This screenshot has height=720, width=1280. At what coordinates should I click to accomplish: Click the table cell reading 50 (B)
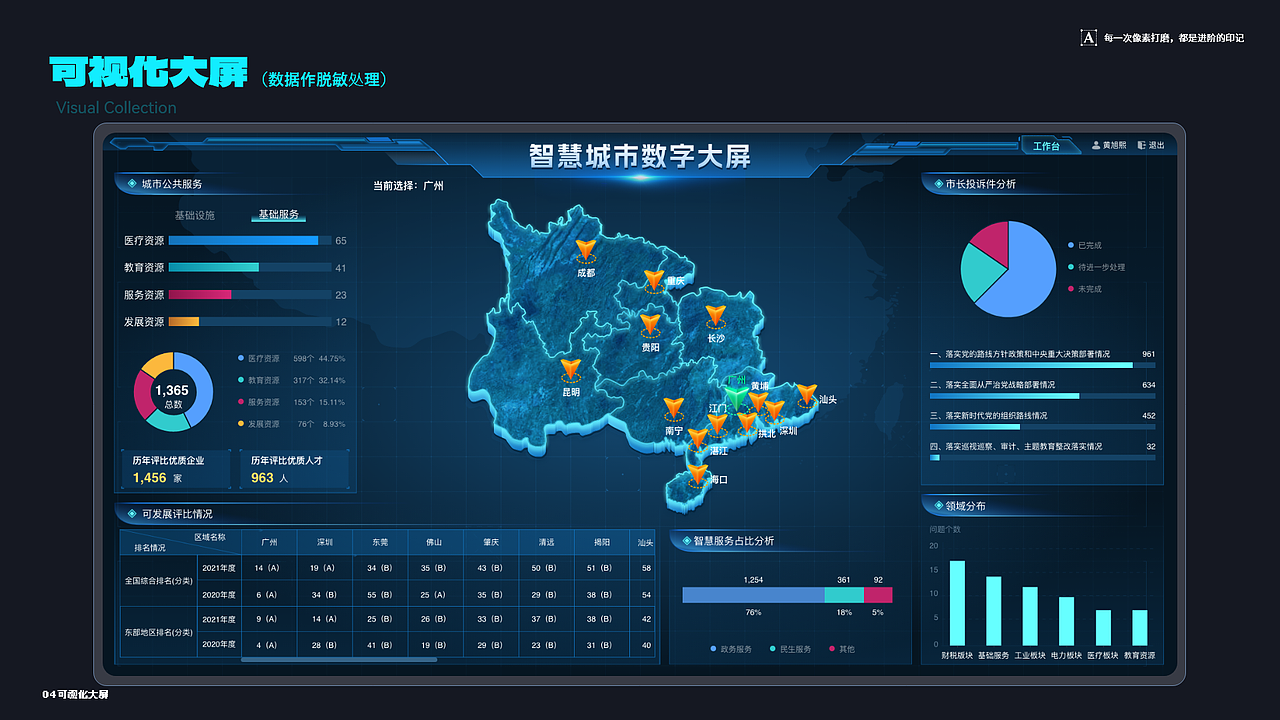pos(546,568)
